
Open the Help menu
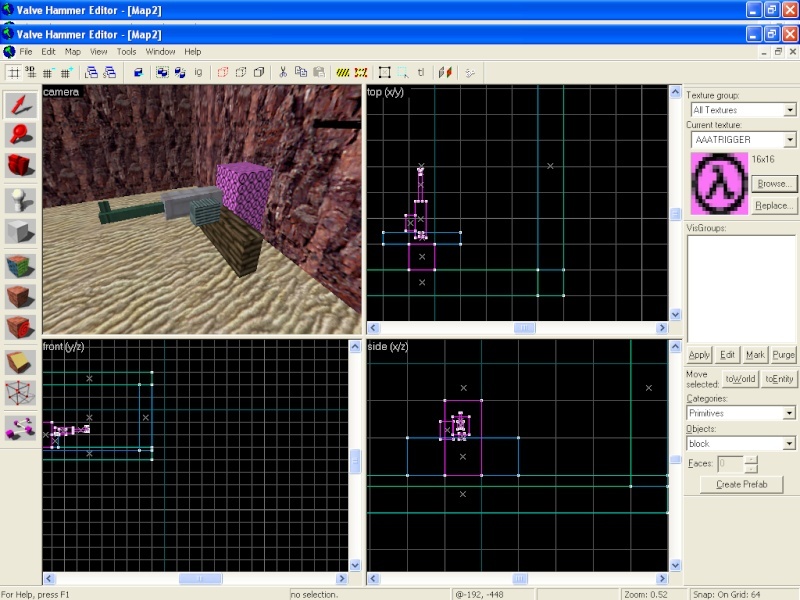pos(192,52)
